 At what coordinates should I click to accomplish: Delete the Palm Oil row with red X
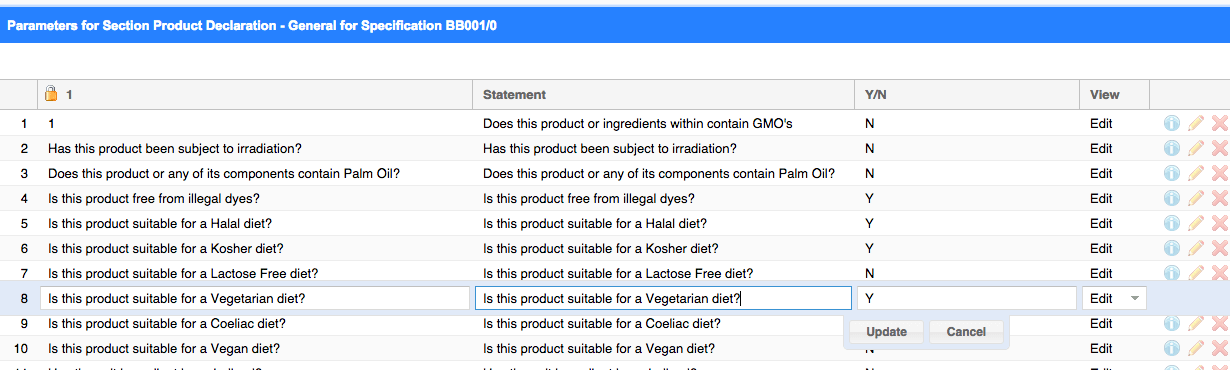tap(1219, 173)
